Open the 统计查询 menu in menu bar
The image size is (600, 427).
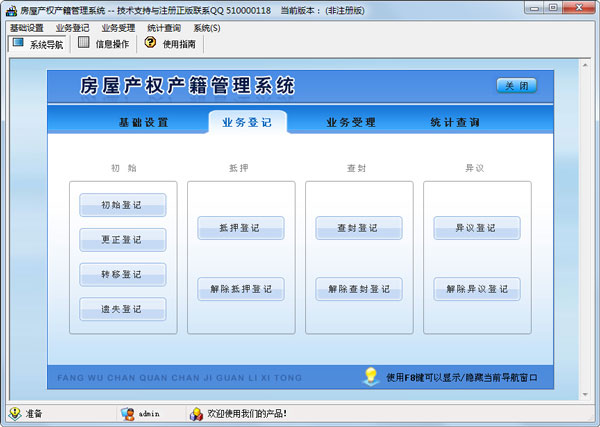164,28
